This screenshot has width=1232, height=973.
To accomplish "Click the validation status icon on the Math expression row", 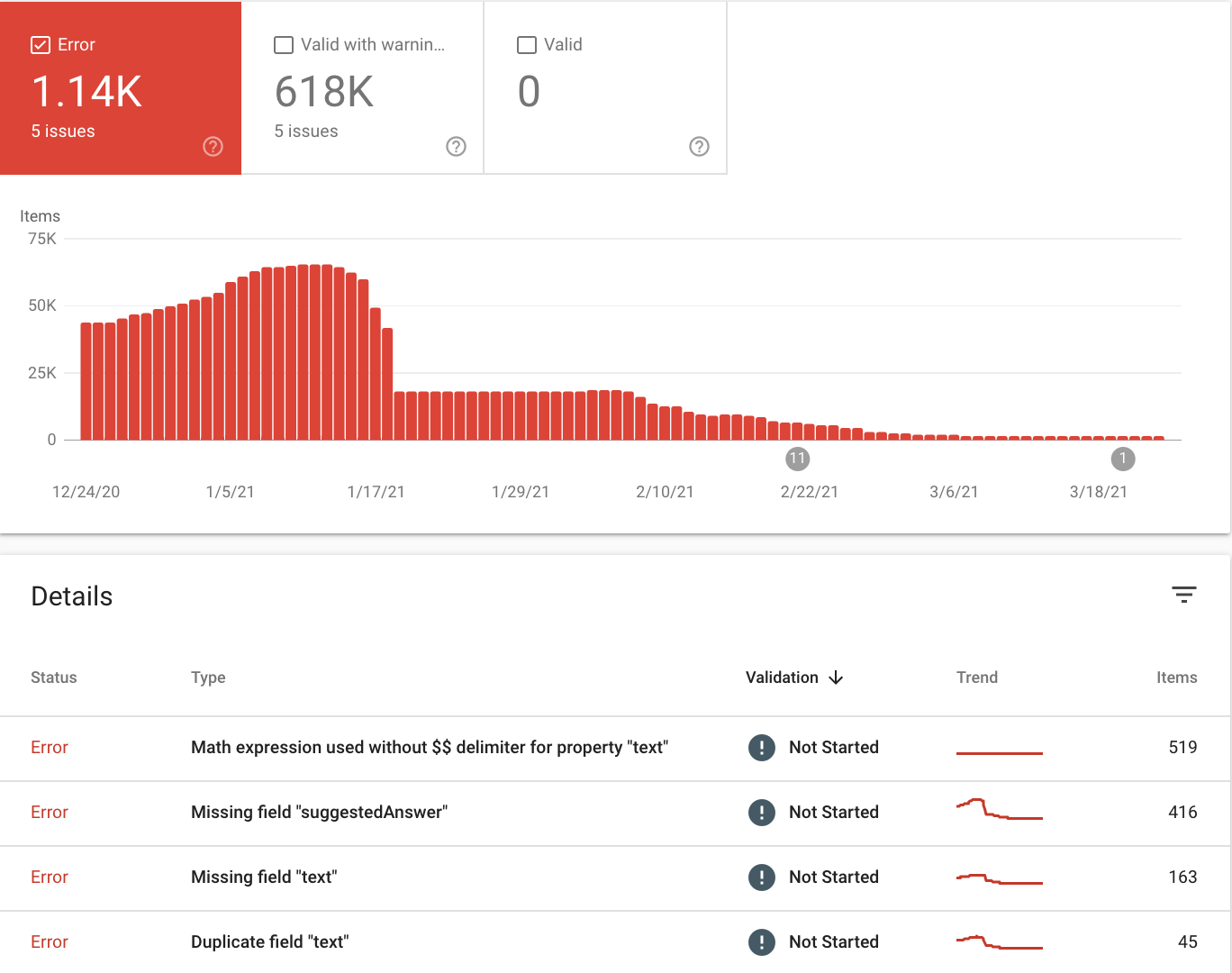I will (762, 748).
